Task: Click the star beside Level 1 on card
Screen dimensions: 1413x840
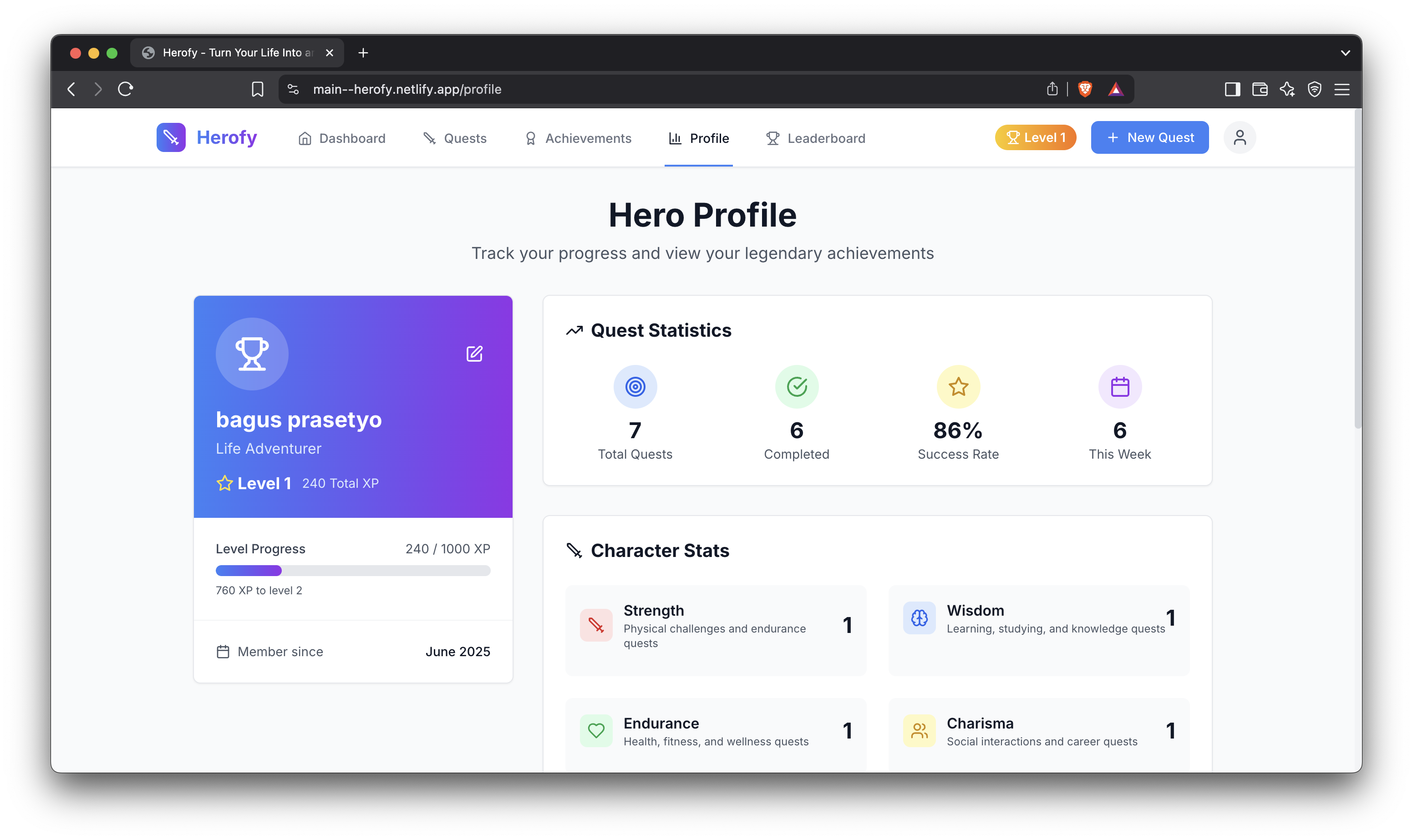Action: 224,483
